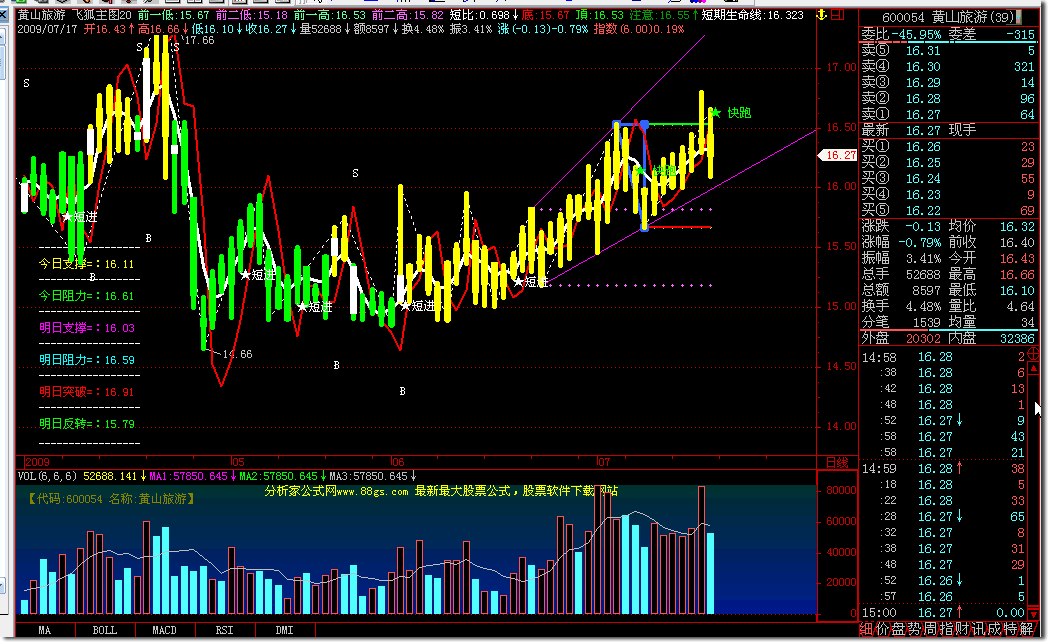Open the 特 tab in bottom-right panel

point(1011,629)
